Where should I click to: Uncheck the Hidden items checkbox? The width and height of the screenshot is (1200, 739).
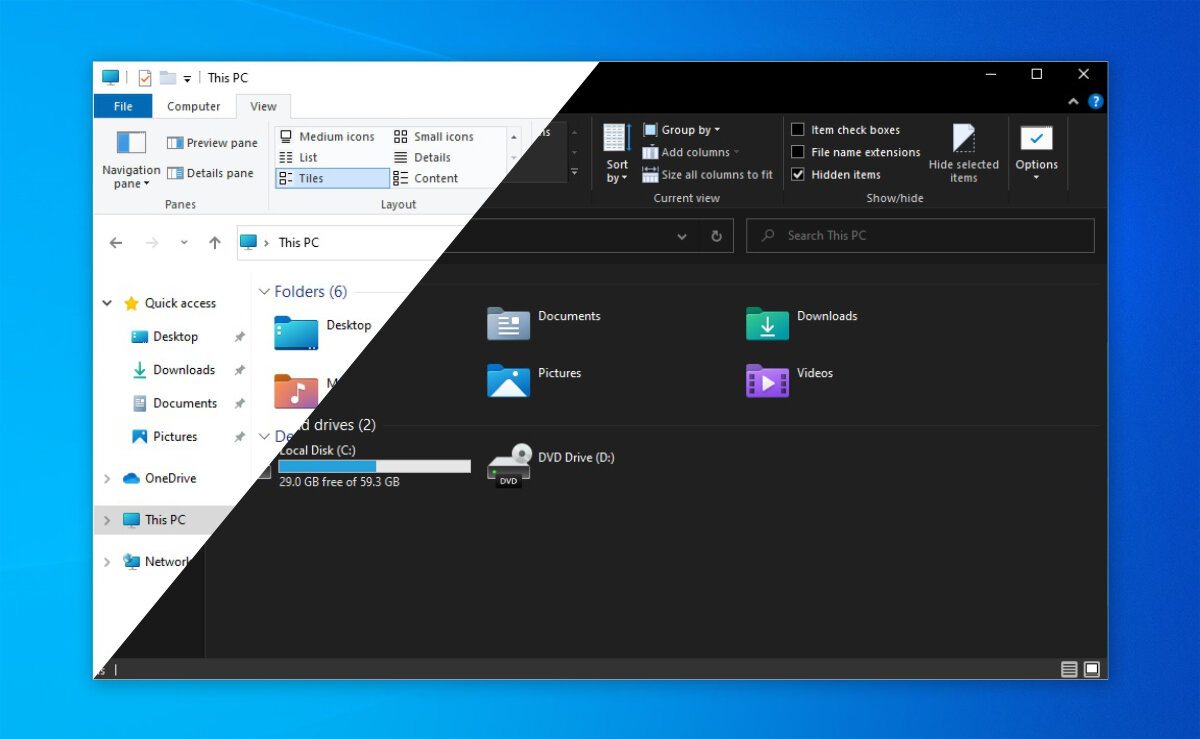[x=798, y=174]
